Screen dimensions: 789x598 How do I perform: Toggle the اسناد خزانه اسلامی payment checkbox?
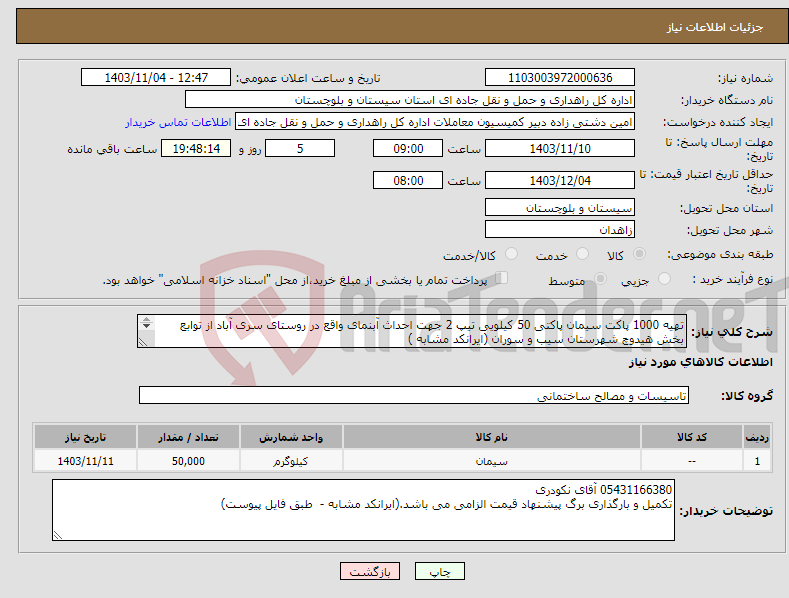click(502, 278)
